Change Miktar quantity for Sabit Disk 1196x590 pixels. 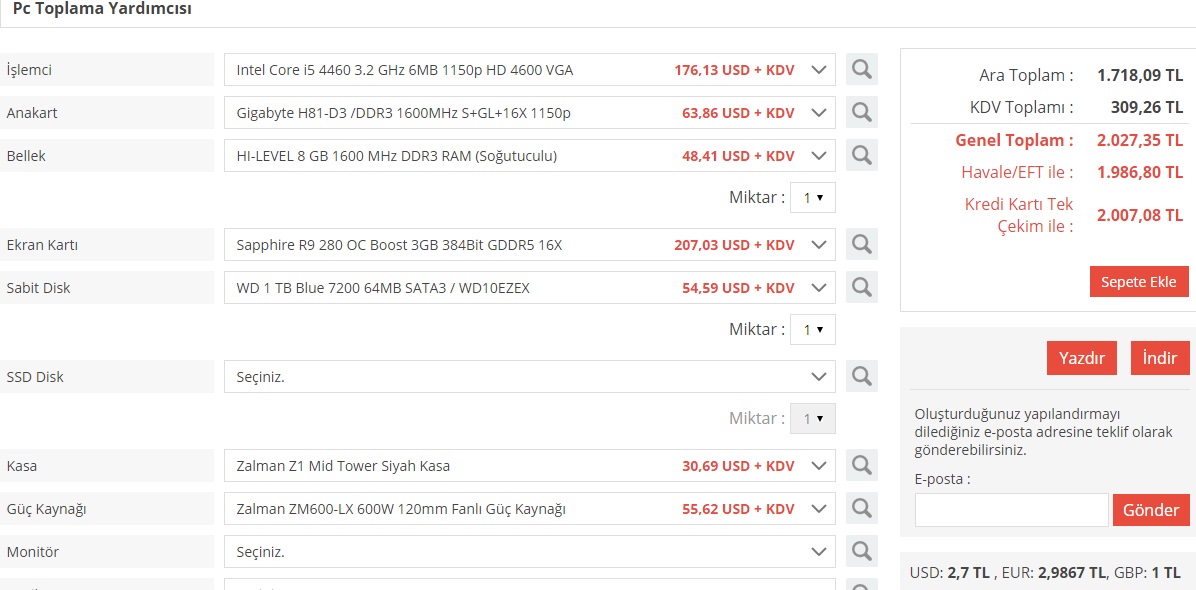coord(812,329)
